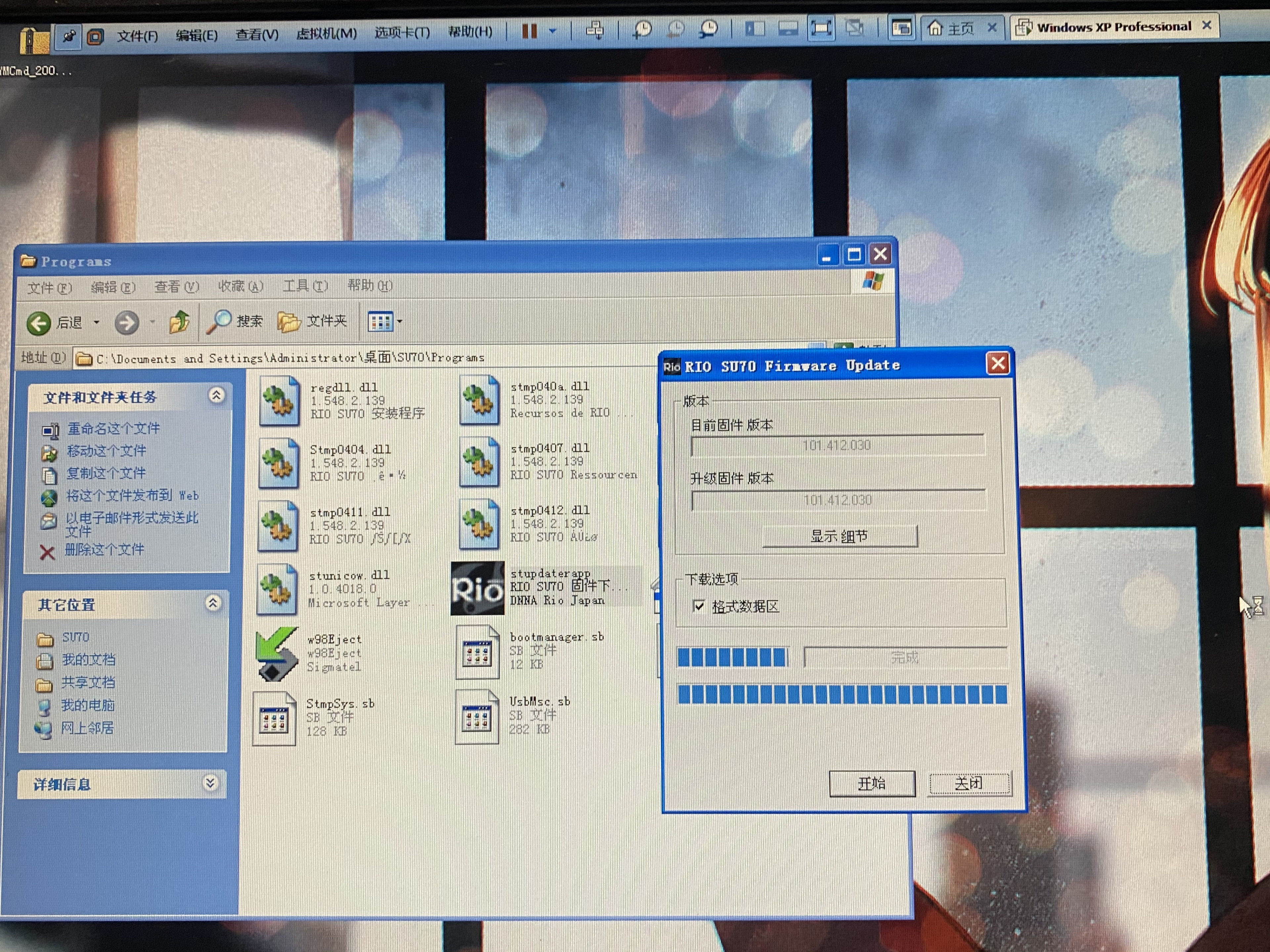Toggle the 文件夹 folders pane button
This screenshot has height=952, width=1270.
tap(312, 321)
